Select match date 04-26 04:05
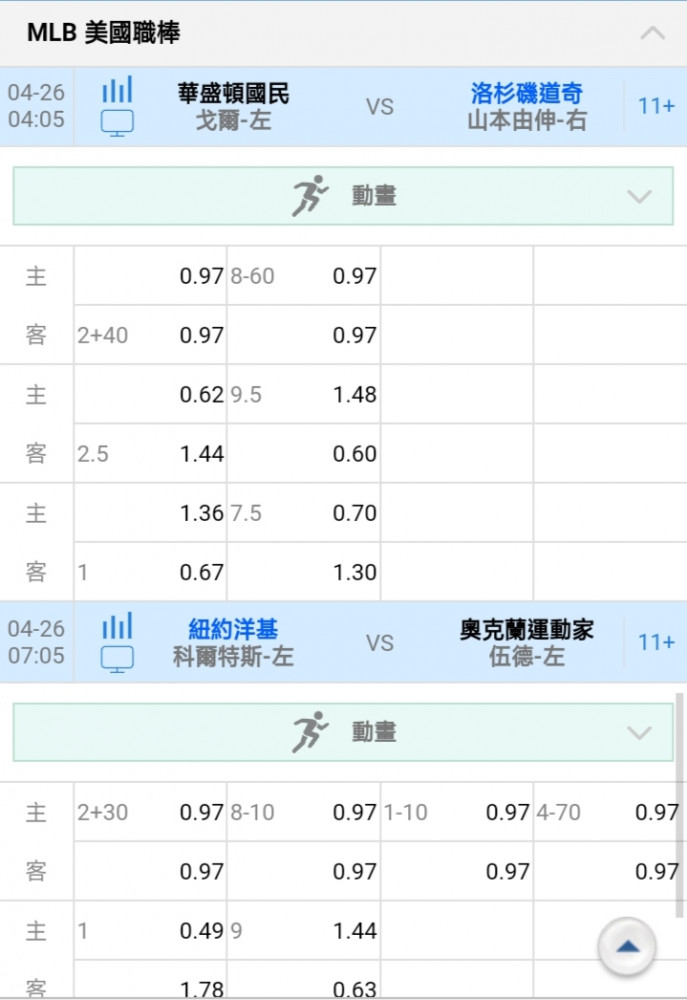This screenshot has width=687, height=1000. tap(36, 106)
